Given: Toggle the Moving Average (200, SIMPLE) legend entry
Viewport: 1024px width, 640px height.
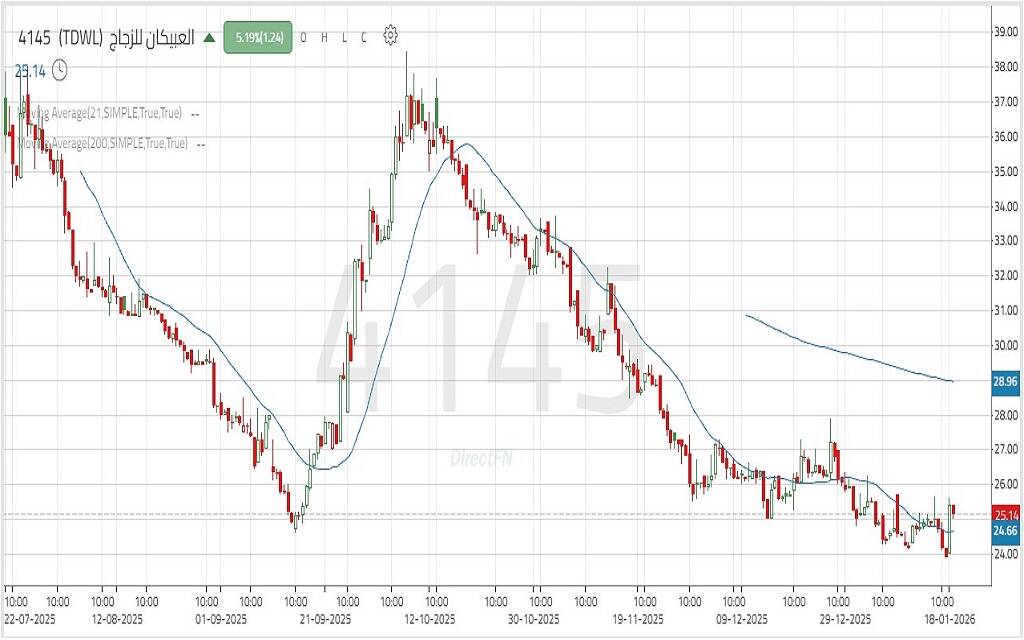Looking at the screenshot, I should pyautogui.click(x=100, y=144).
